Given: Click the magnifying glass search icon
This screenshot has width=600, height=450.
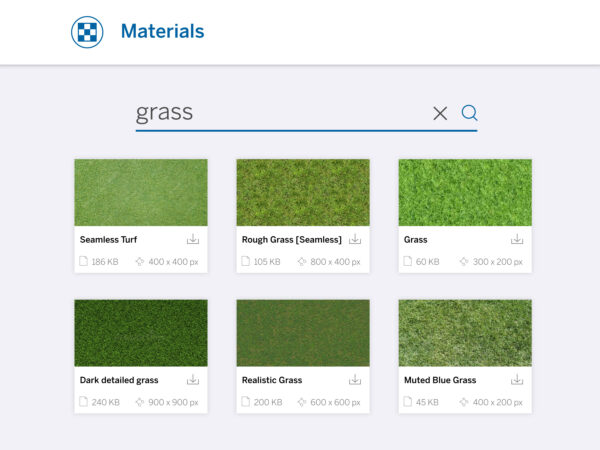Looking at the screenshot, I should coord(469,113).
